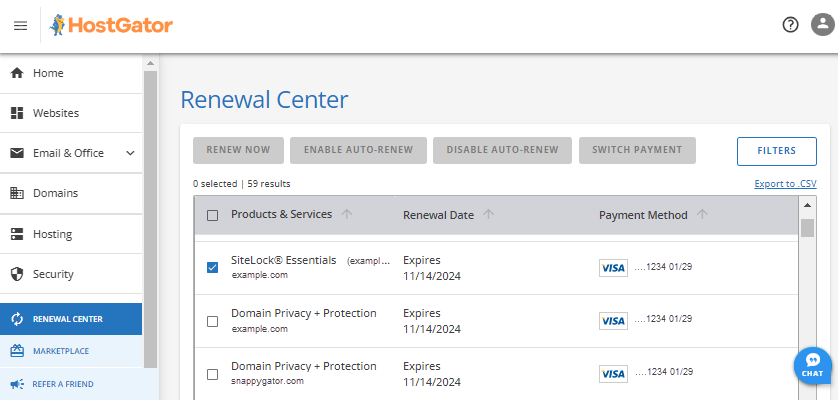Check Domain Privacy example.com checkbox
Image resolution: width=838 pixels, height=400 pixels.
(212, 321)
